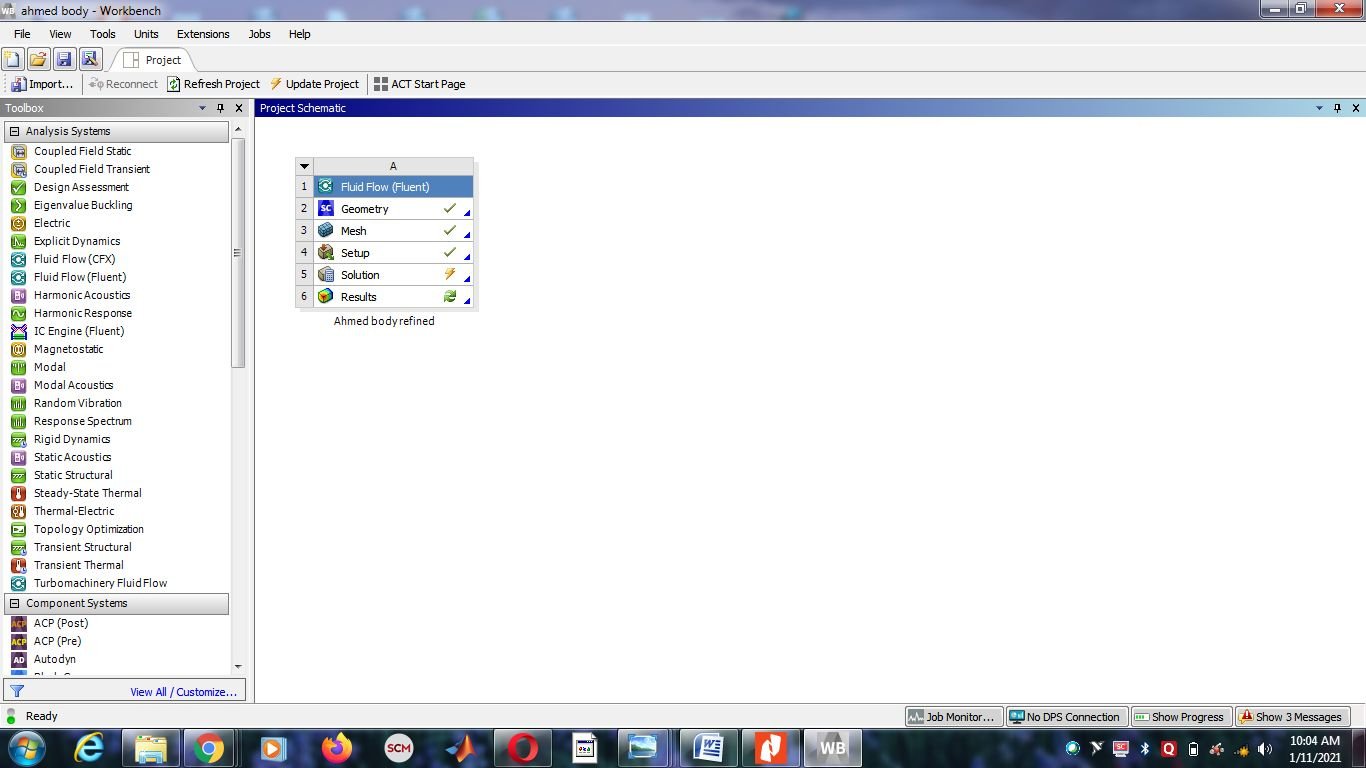
Task: Open the Help menu
Action: point(300,34)
